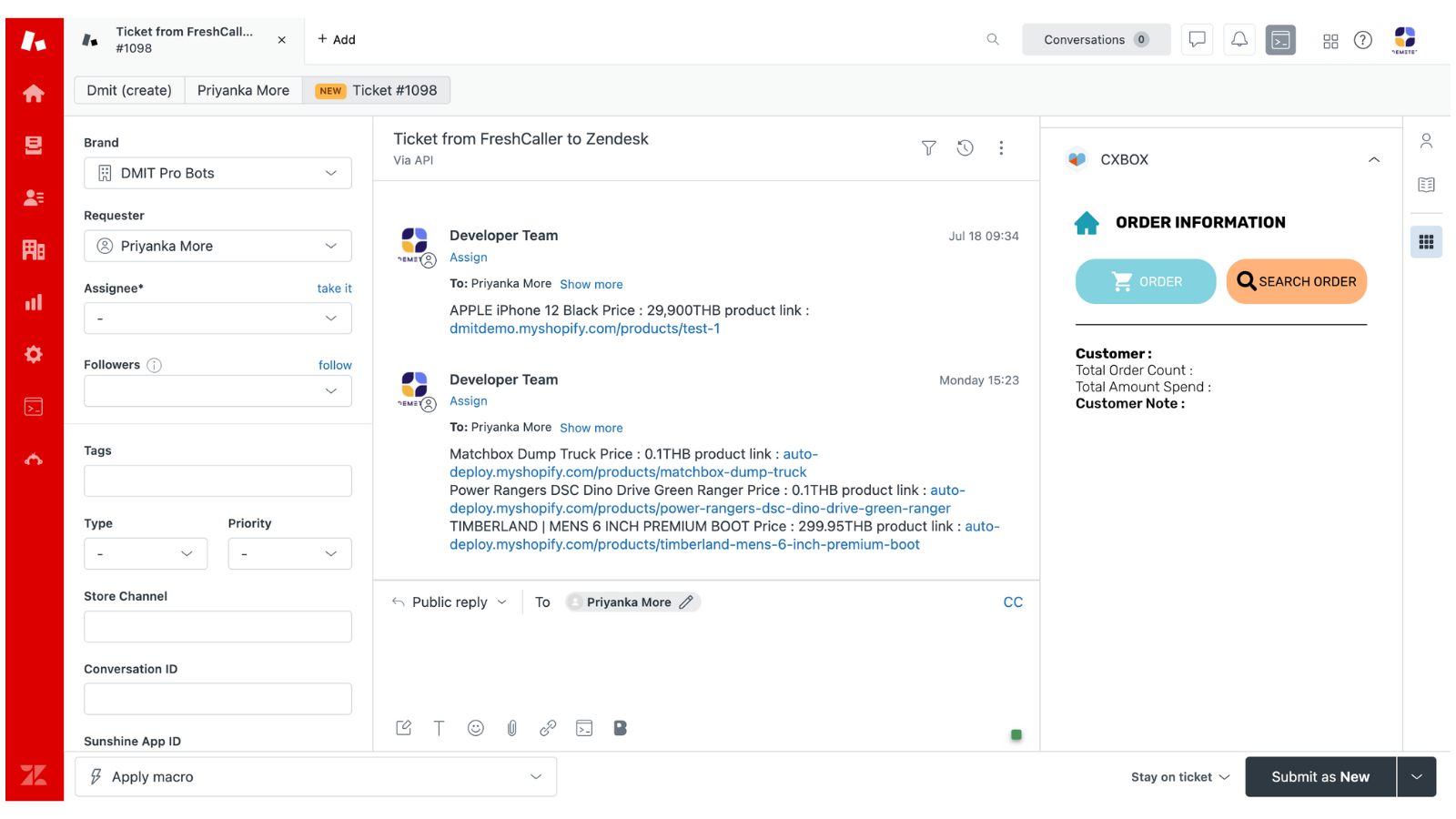Collapse the CXBOX app panel

pos(1373,159)
